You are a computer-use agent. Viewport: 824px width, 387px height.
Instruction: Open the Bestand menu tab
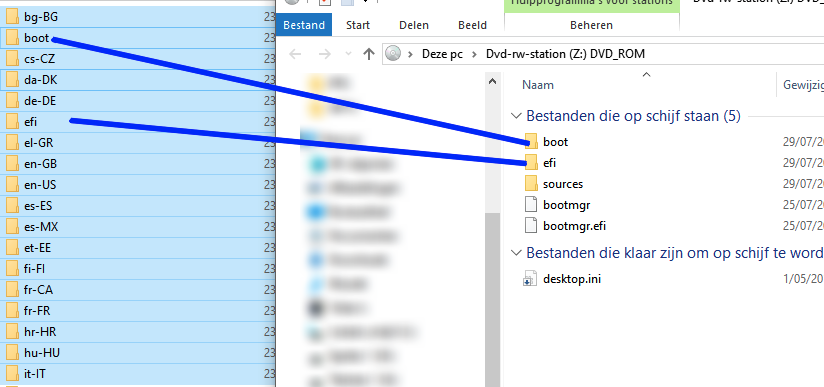pos(304,25)
